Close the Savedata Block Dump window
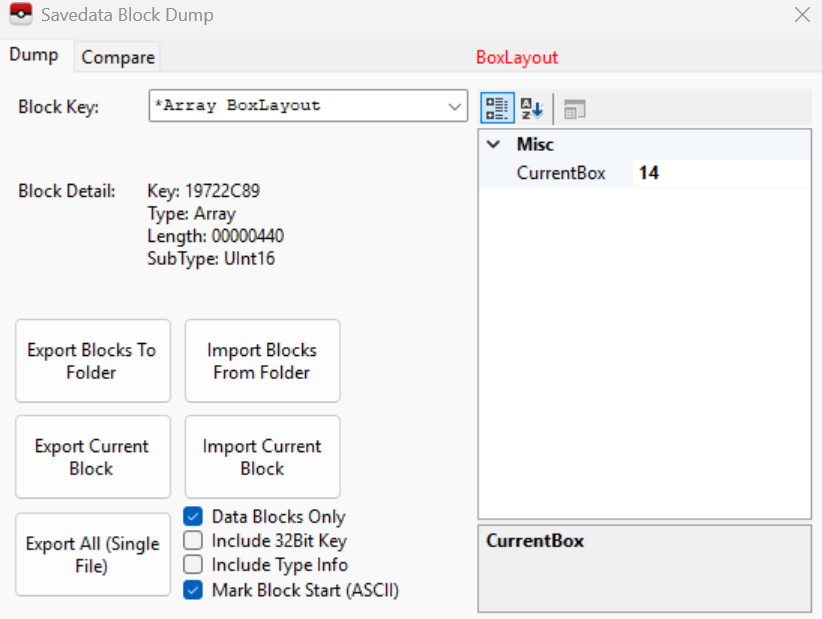The width and height of the screenshot is (822, 619). tap(802, 15)
